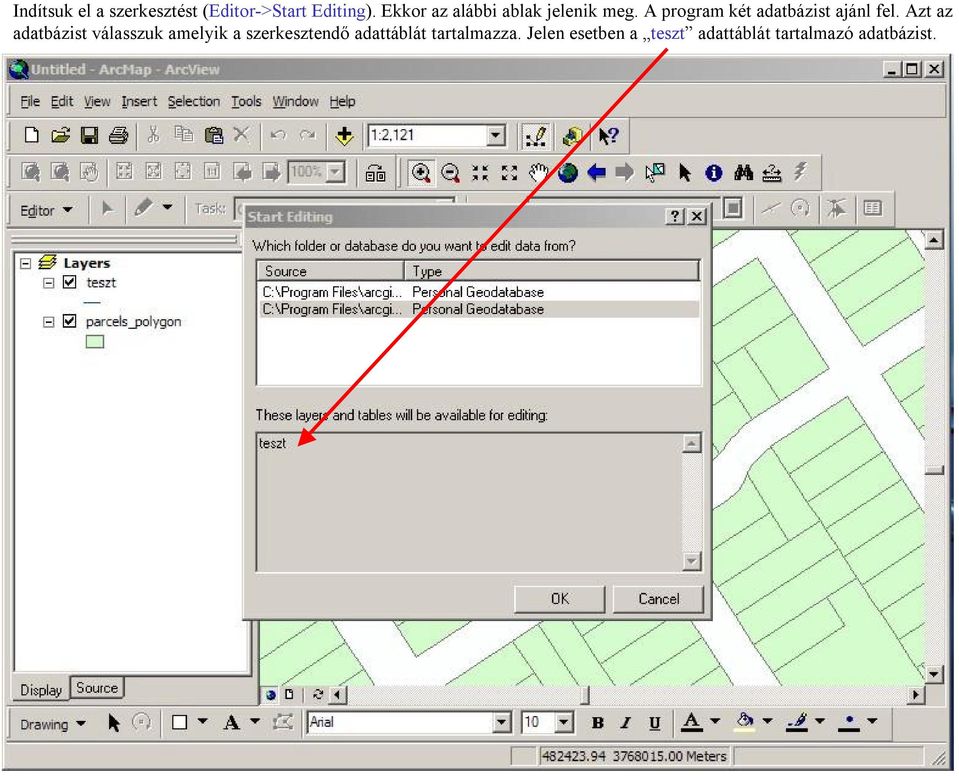The height and width of the screenshot is (776, 959).
Task: Open the Tools menu
Action: [246, 102]
